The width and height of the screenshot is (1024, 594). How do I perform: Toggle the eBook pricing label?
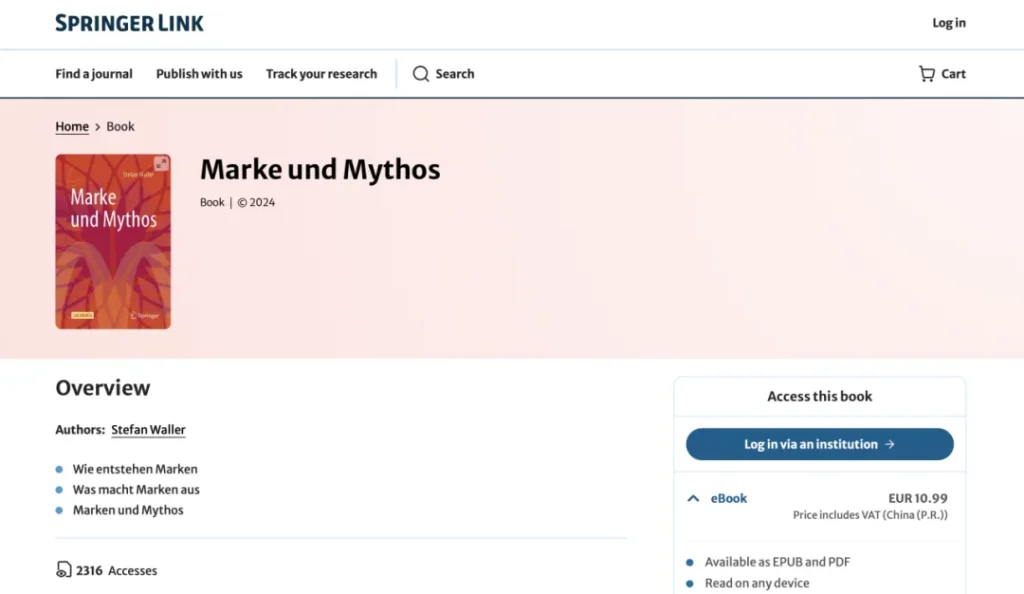coord(729,498)
